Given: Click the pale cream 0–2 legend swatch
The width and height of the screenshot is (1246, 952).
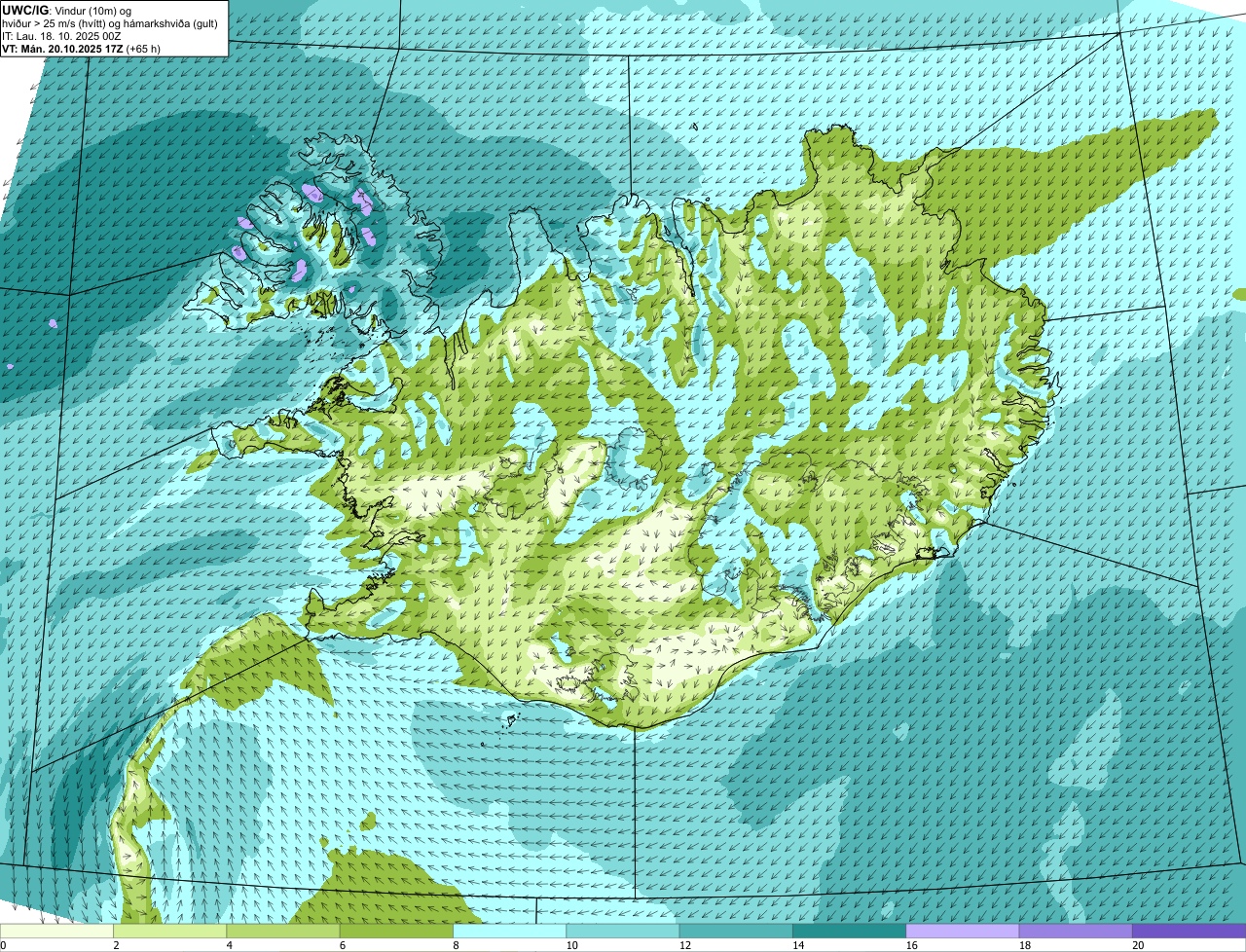Looking at the screenshot, I should [x=58, y=931].
